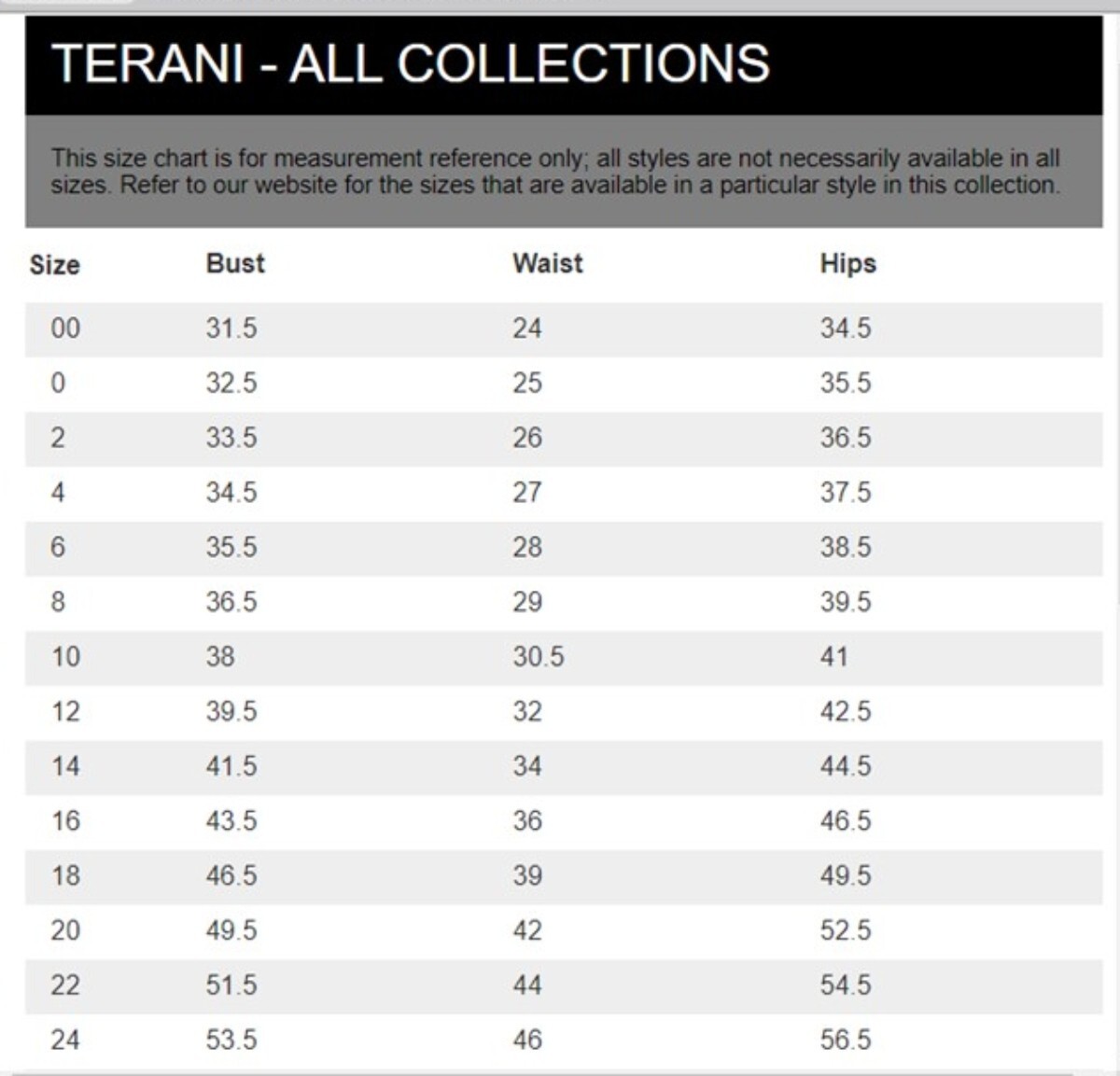Click bust value 51.5 for size 22
The image size is (1120, 1076).
pos(231,985)
